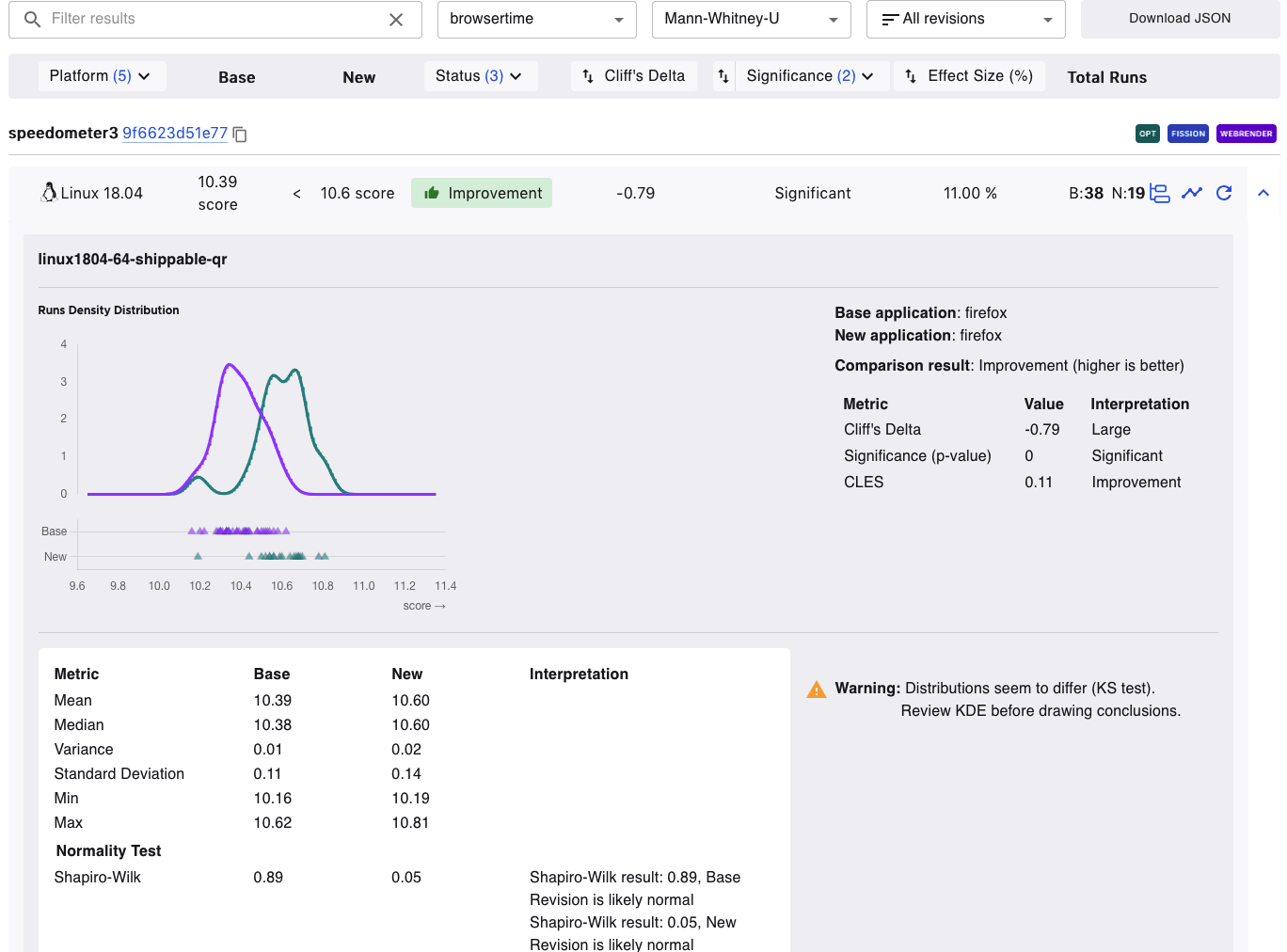Image resolution: width=1287 pixels, height=952 pixels.
Task: Open the Status filter dropdown
Action: click(480, 76)
